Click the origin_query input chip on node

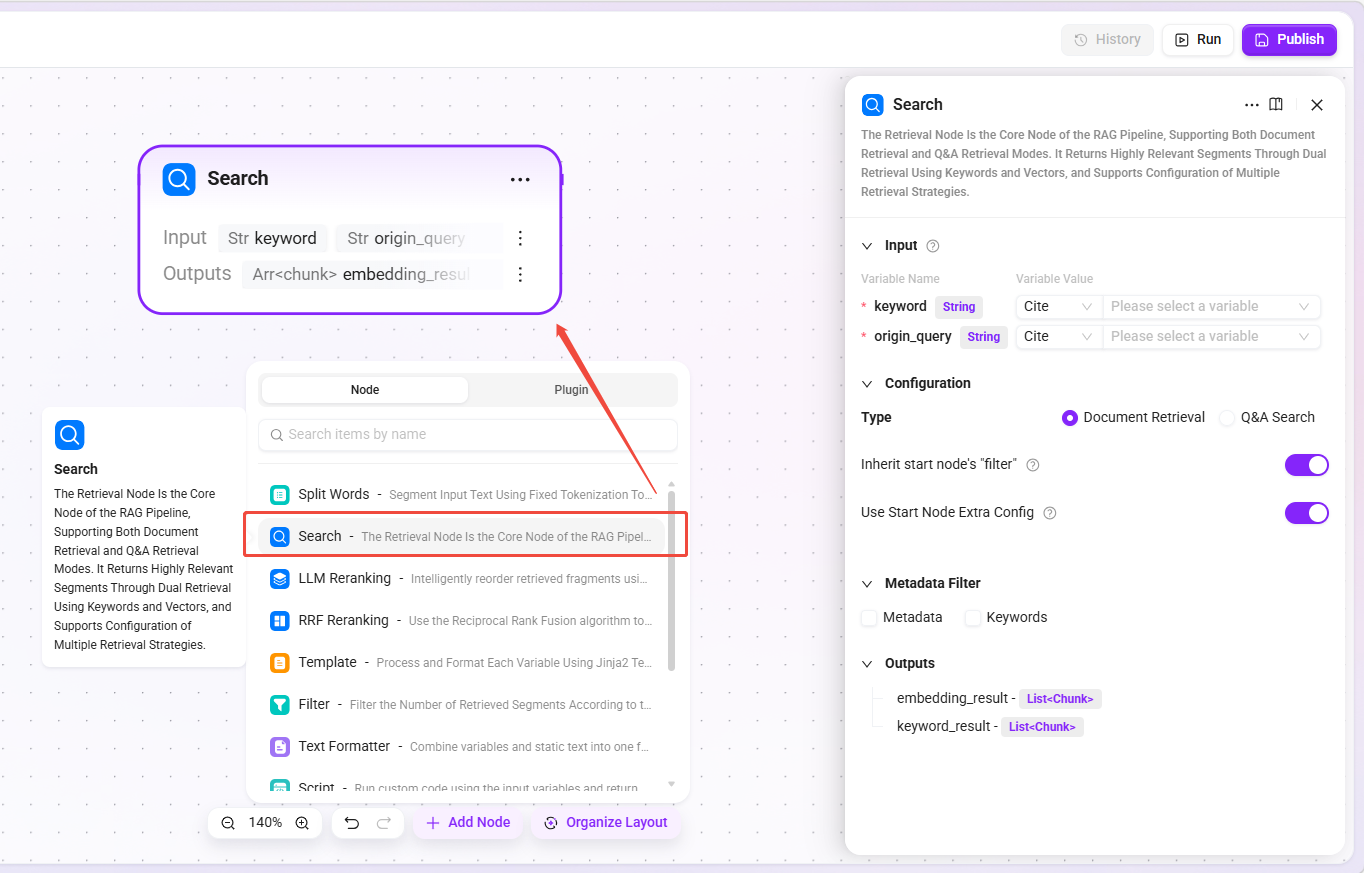click(418, 238)
